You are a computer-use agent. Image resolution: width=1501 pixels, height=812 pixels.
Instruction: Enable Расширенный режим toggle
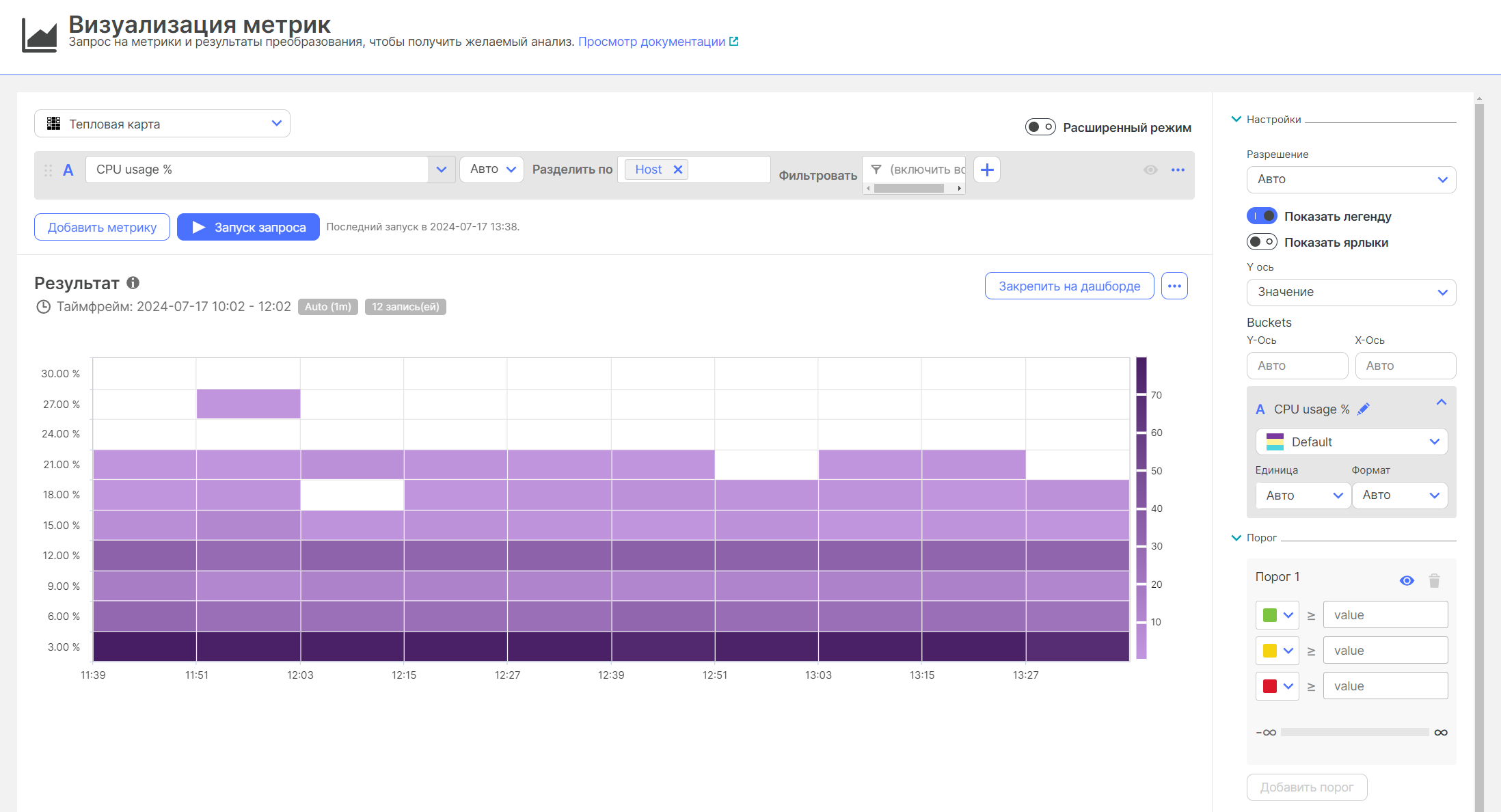1040,127
